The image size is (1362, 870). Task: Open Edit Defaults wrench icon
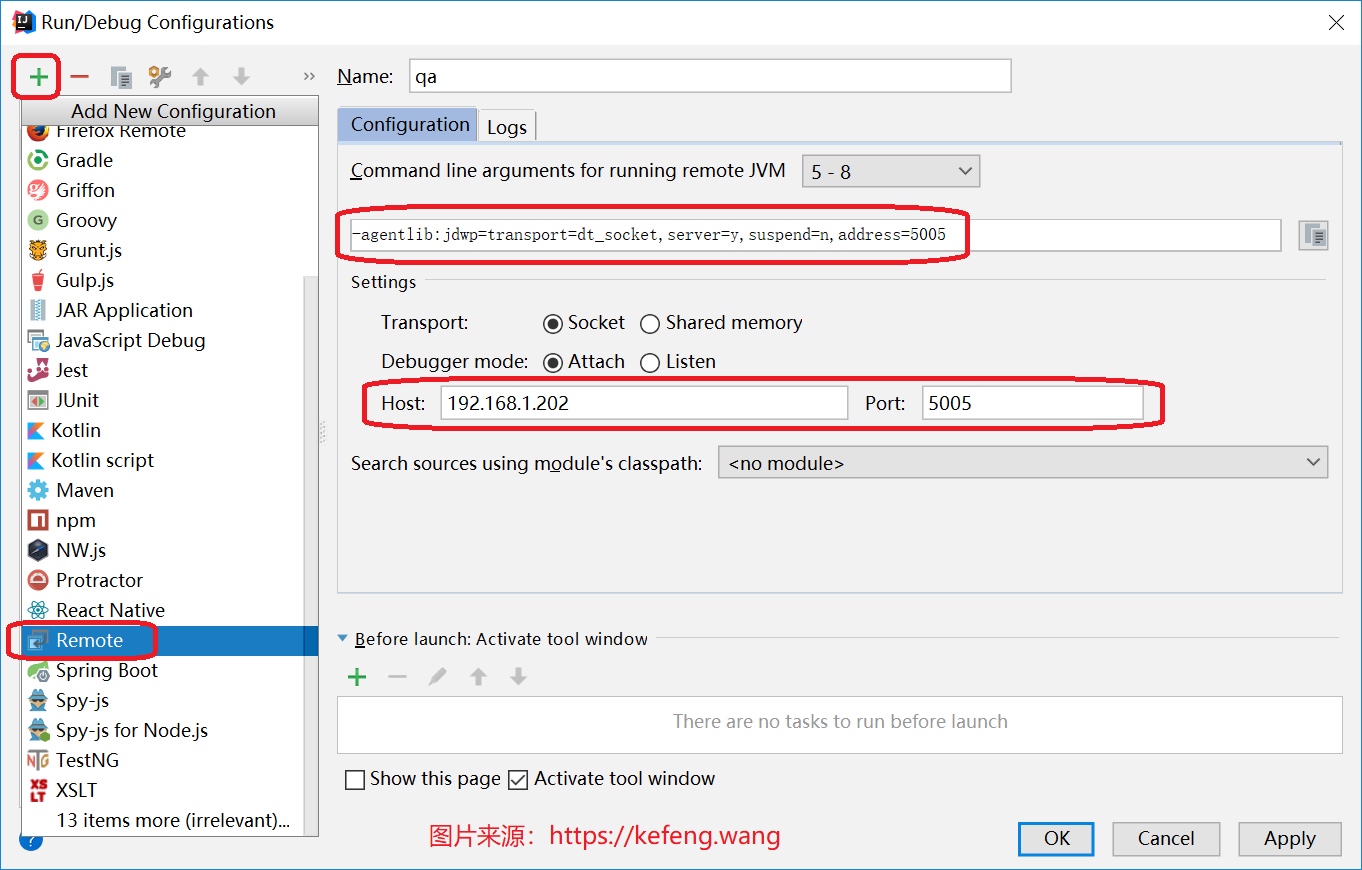coord(159,77)
